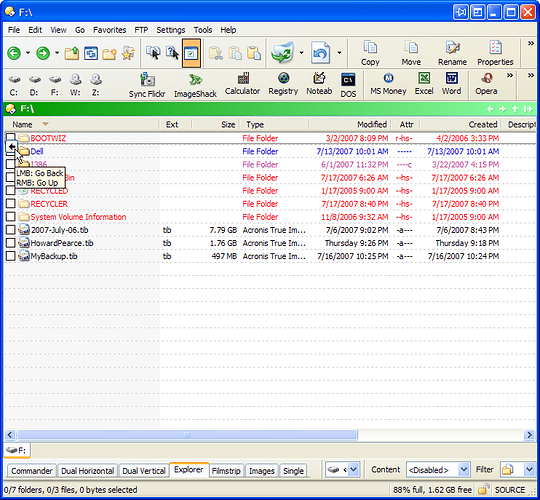Tick the checkbox for HowardPearce.tib
This screenshot has height=500, width=540.
click(x=11, y=243)
